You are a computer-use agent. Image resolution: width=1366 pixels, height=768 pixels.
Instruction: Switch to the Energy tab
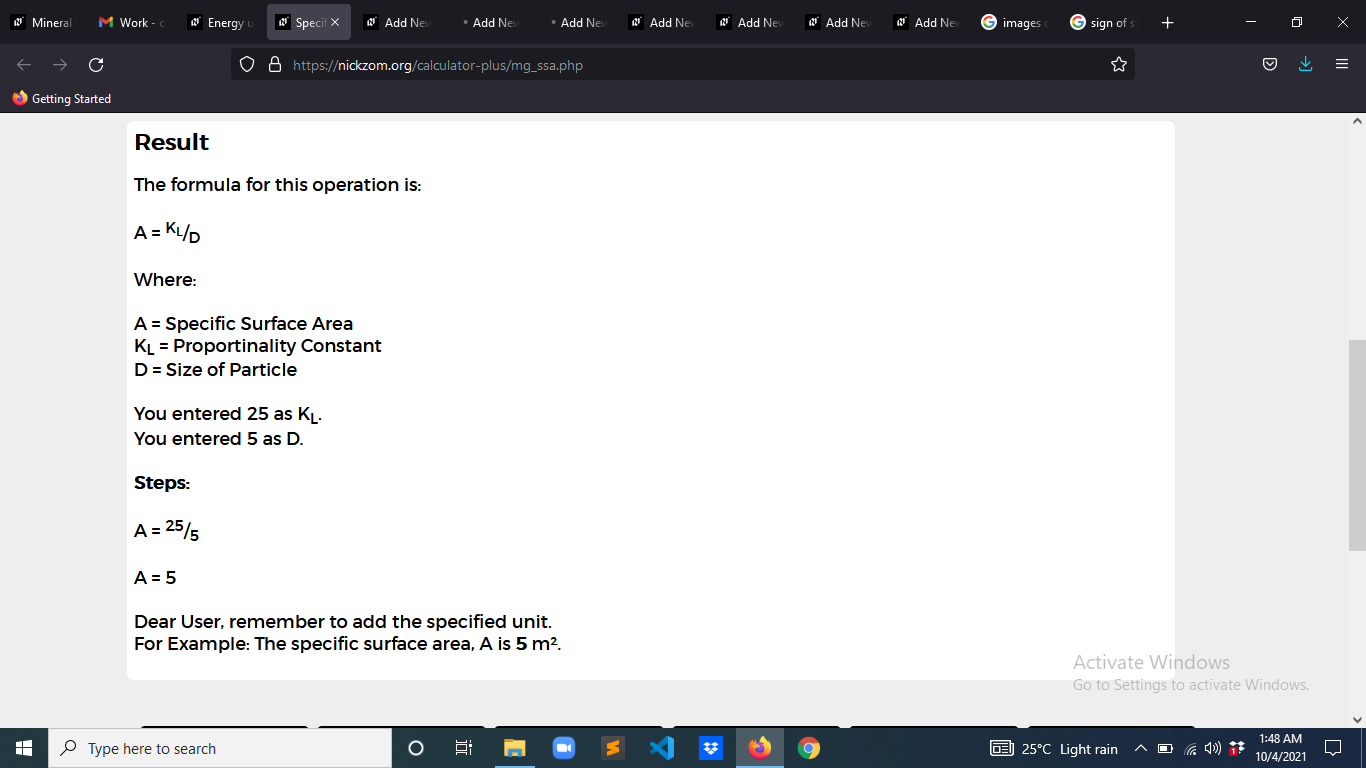[x=220, y=22]
